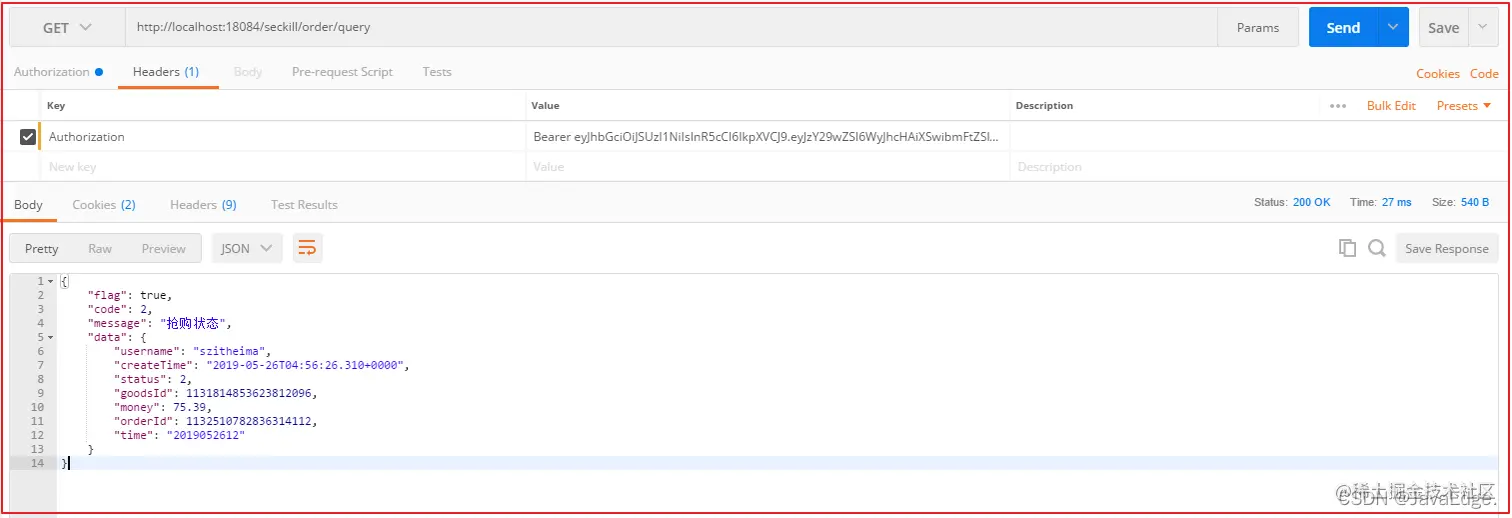Screen dimensions: 1512x518
Task: Open Pre-request Script tab
Action: [x=342, y=72]
